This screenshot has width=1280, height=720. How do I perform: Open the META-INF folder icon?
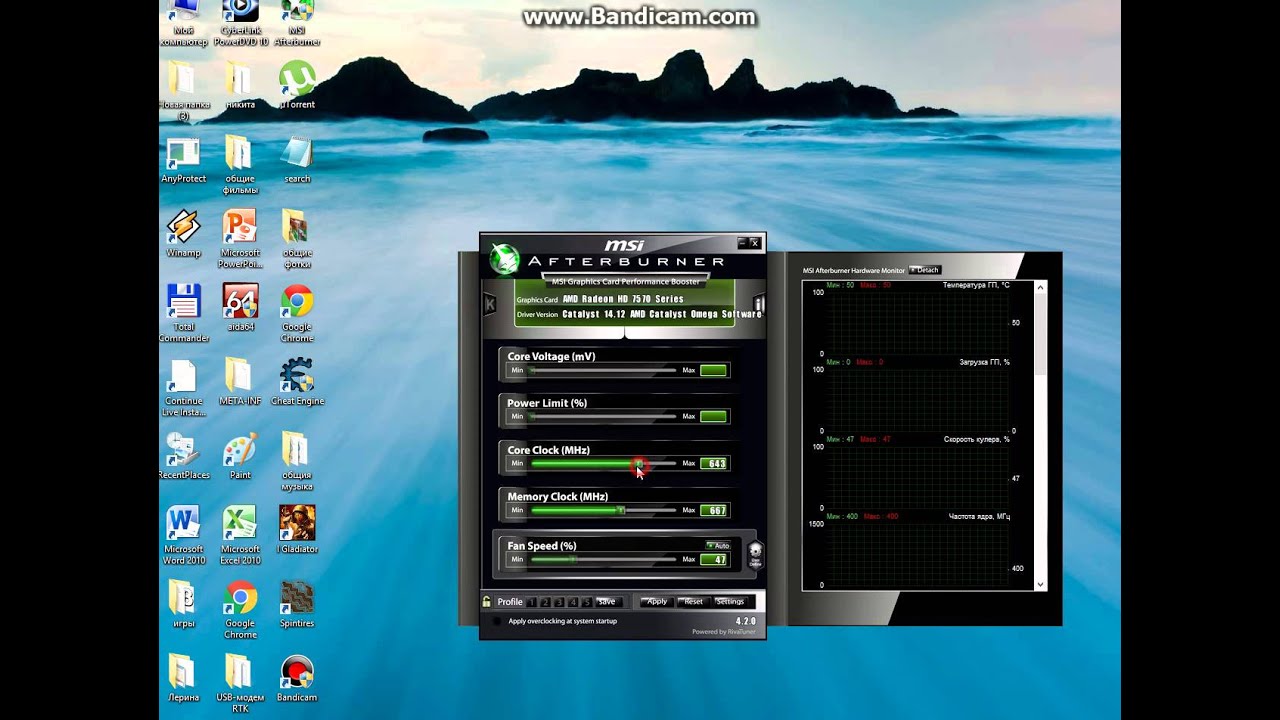tap(240, 382)
